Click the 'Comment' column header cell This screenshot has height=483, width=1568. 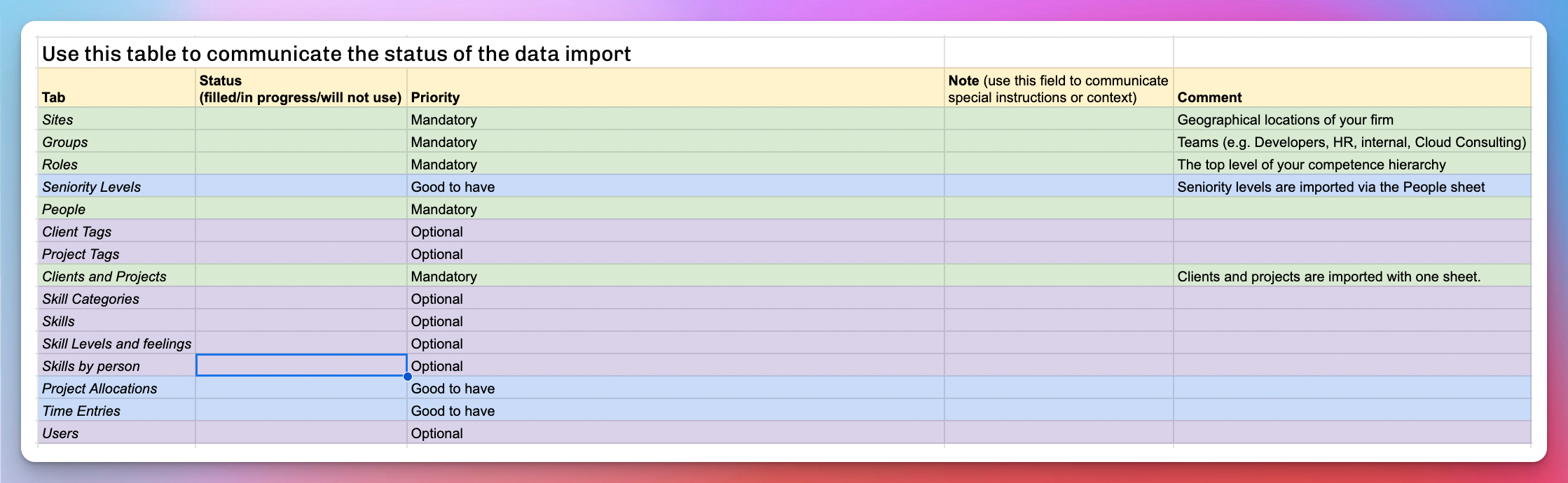[x=1352, y=88]
